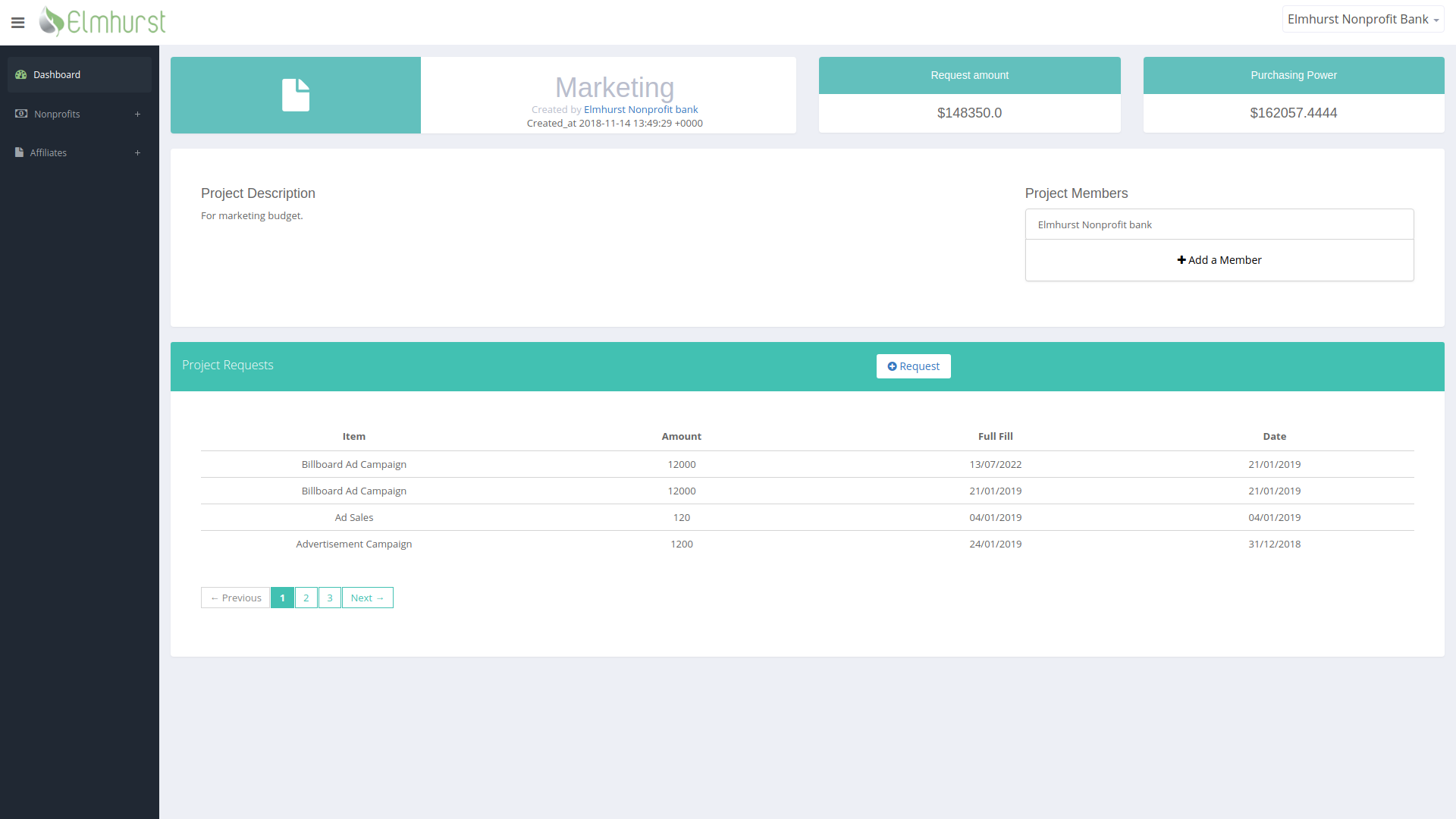Toggle the hamburger menu icon
1456x819 pixels.
tap(18, 23)
